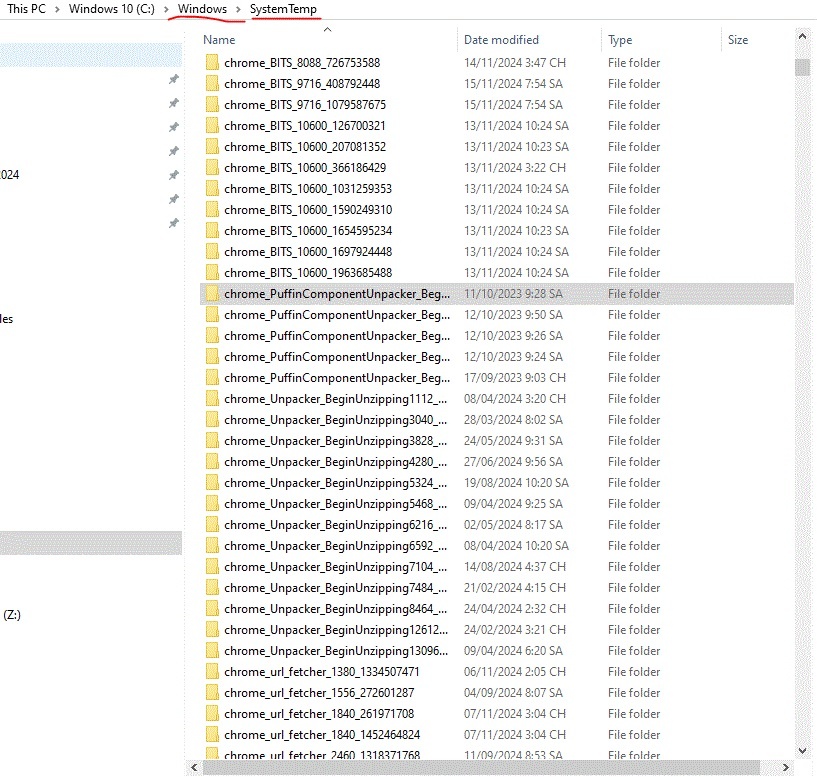817x777 pixels.
Task: Click the right arrow of horizontal scrollbar
Action: pyautogui.click(x=786, y=767)
